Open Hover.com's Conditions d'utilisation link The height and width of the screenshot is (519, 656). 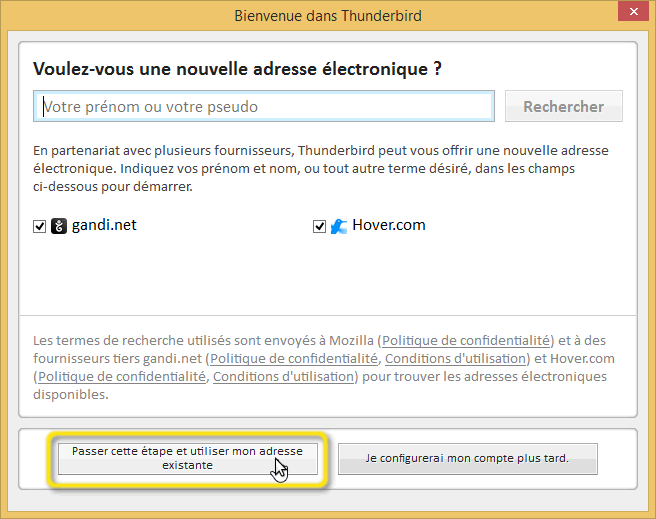pyautogui.click(x=284, y=376)
